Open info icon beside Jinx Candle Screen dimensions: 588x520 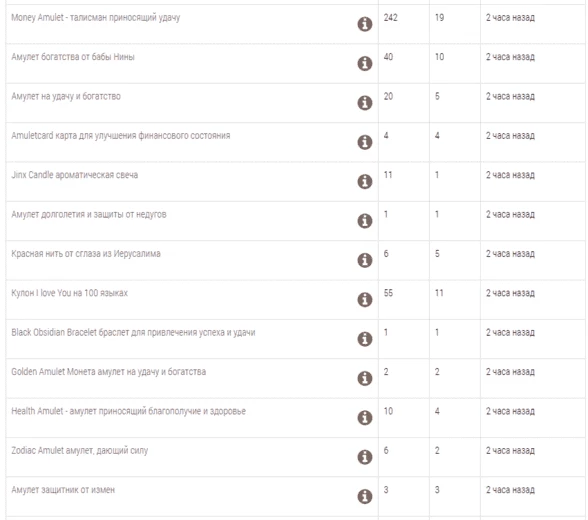[364, 181]
